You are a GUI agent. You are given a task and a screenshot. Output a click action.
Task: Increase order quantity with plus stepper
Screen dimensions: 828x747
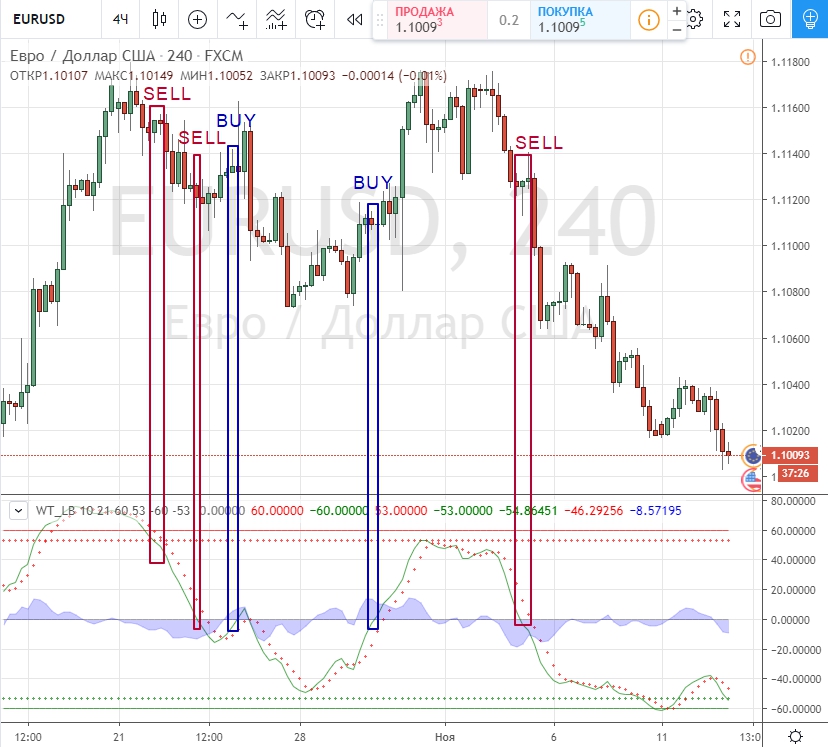[677, 11]
